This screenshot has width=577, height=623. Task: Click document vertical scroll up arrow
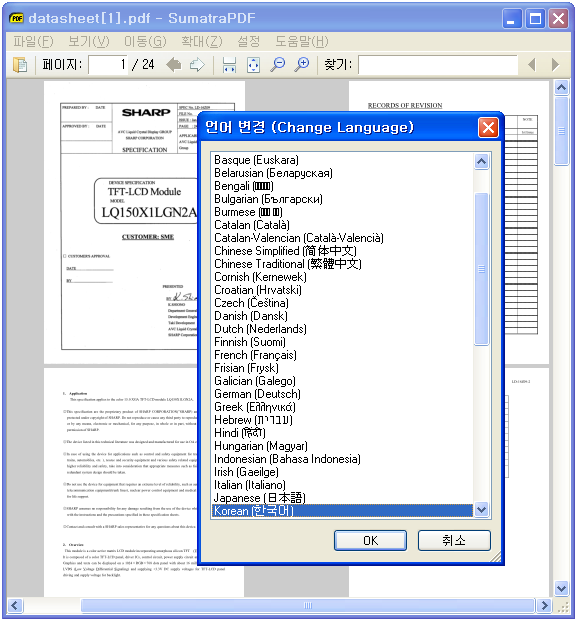562,87
